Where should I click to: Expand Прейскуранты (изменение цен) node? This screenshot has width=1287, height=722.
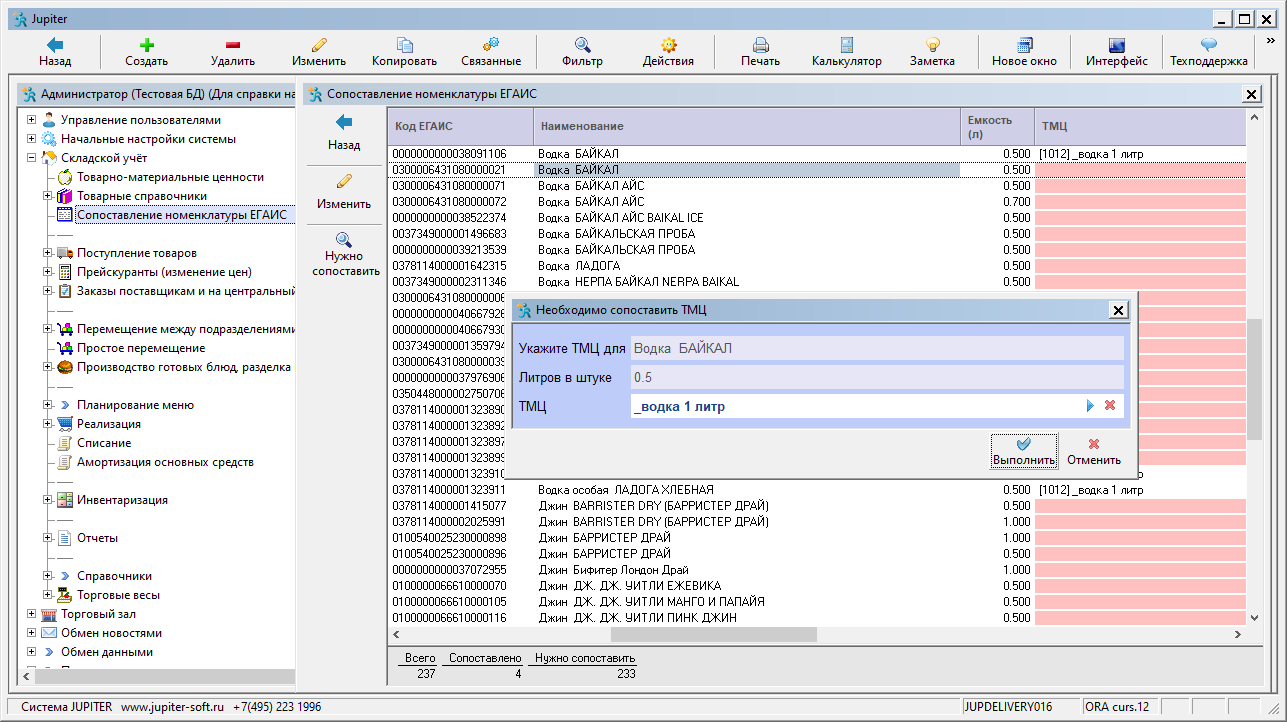pos(48,272)
